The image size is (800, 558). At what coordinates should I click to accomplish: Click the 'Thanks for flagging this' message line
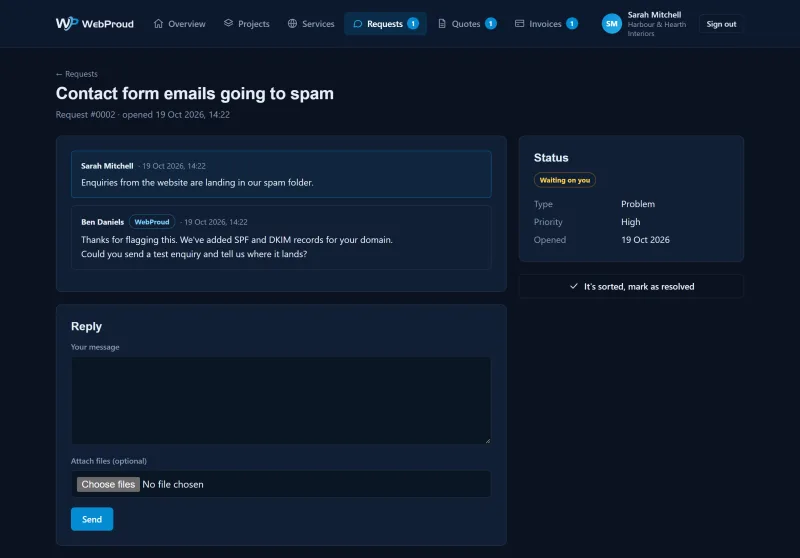(x=237, y=240)
